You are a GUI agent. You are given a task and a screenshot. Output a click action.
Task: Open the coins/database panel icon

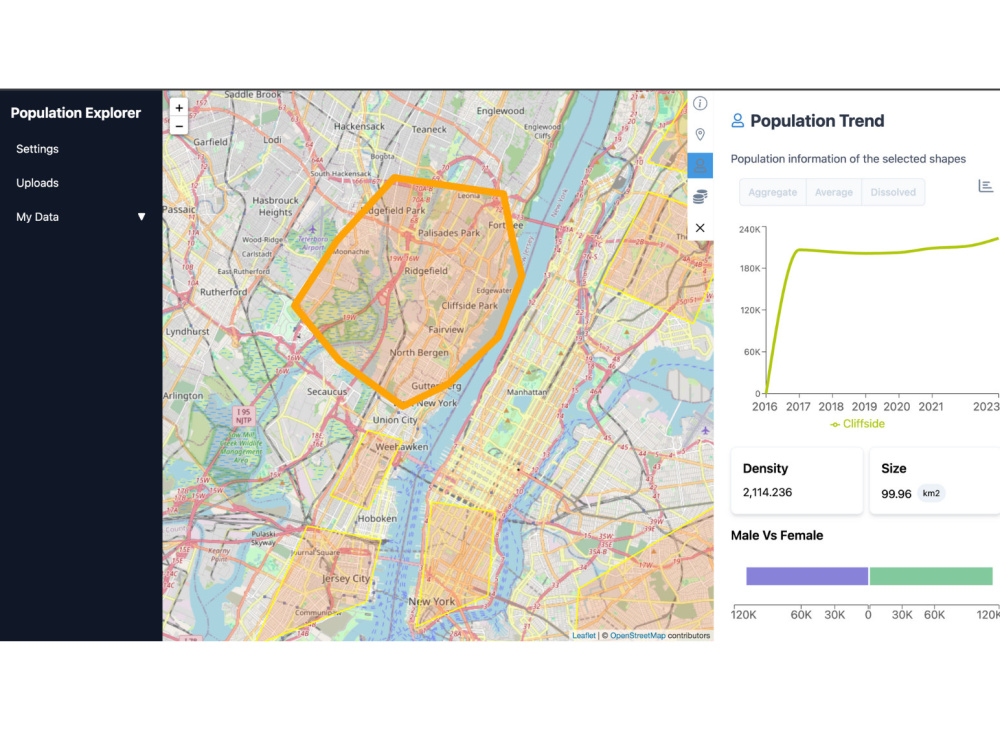(x=700, y=196)
